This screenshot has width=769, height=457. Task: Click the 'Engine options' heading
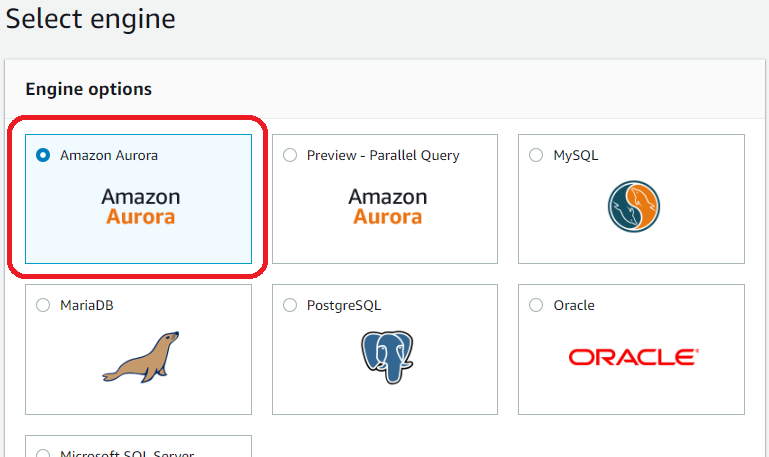89,89
